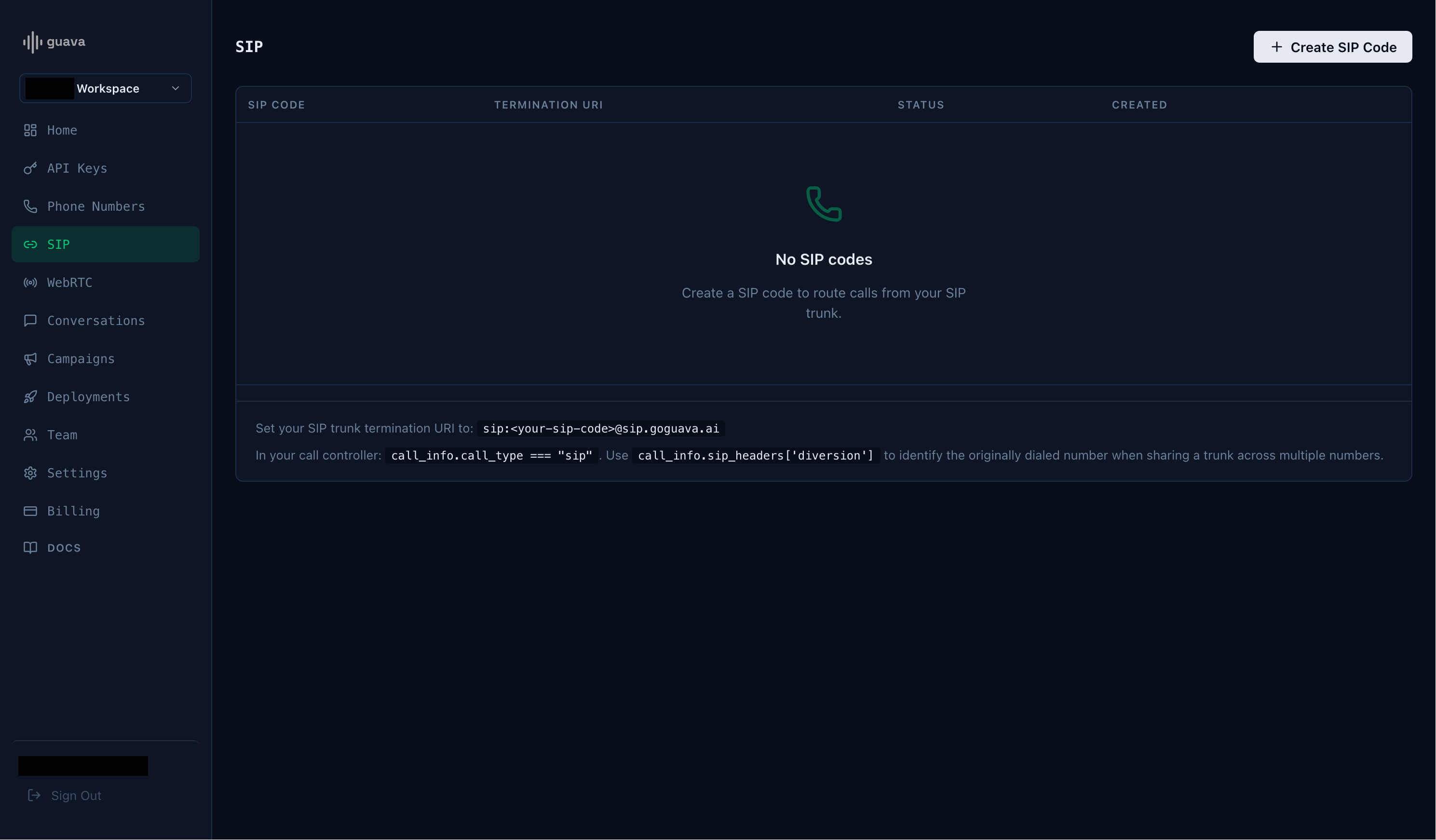Click the Settings gear icon
This screenshot has width=1436, height=840.
(30, 474)
